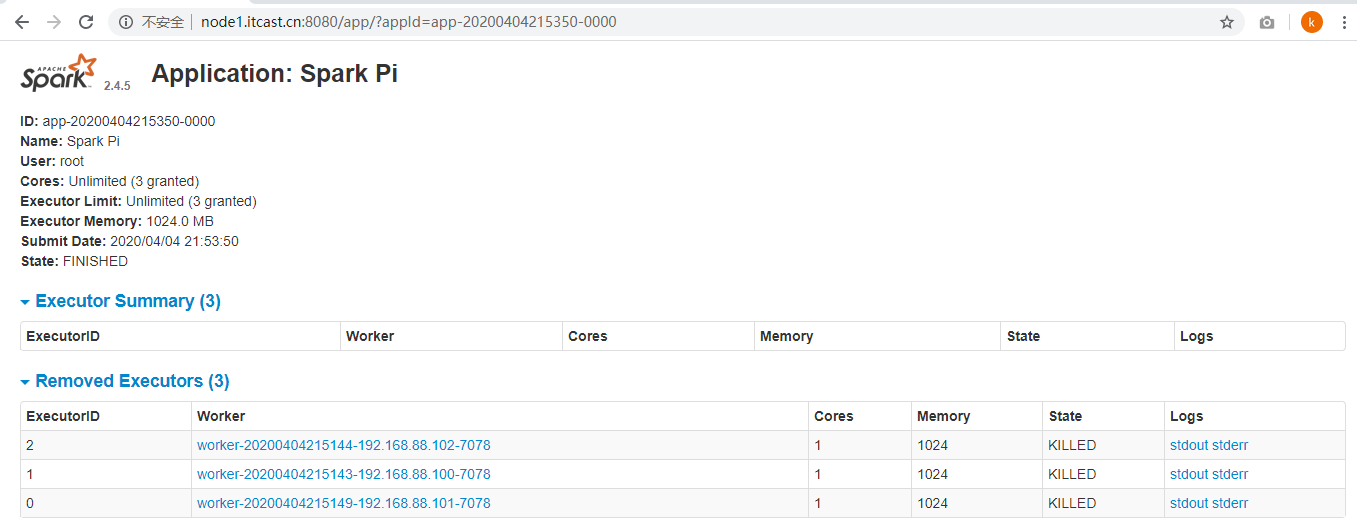Collapse the Executor Summary (3) section
This screenshot has width=1357, height=527.
pyautogui.click(x=121, y=301)
